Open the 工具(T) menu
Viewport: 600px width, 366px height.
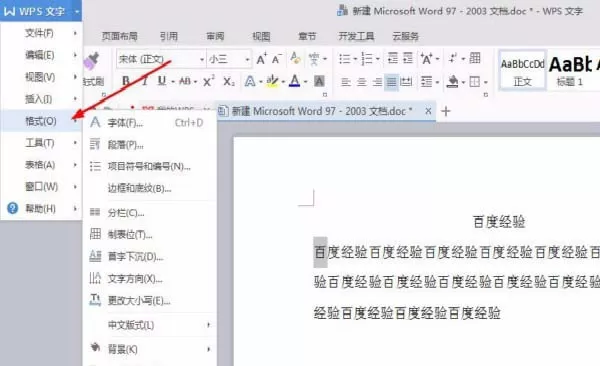pos(41,143)
